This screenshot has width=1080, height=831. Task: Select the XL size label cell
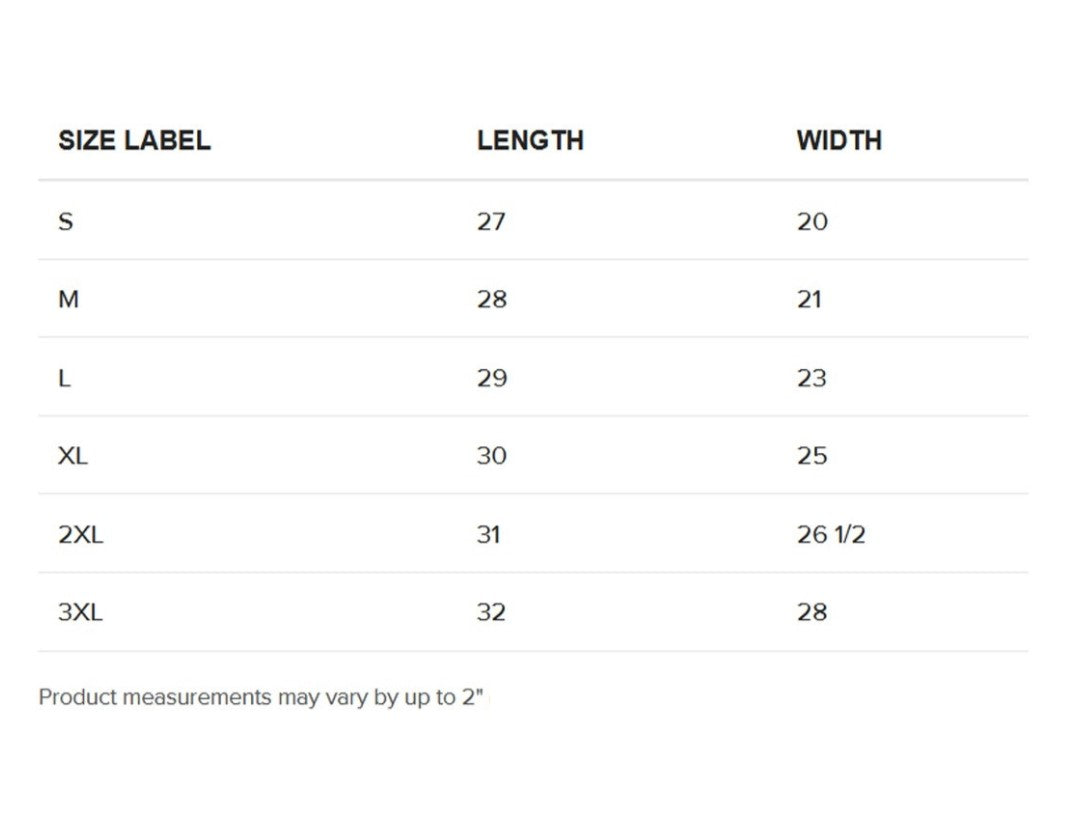[73, 456]
